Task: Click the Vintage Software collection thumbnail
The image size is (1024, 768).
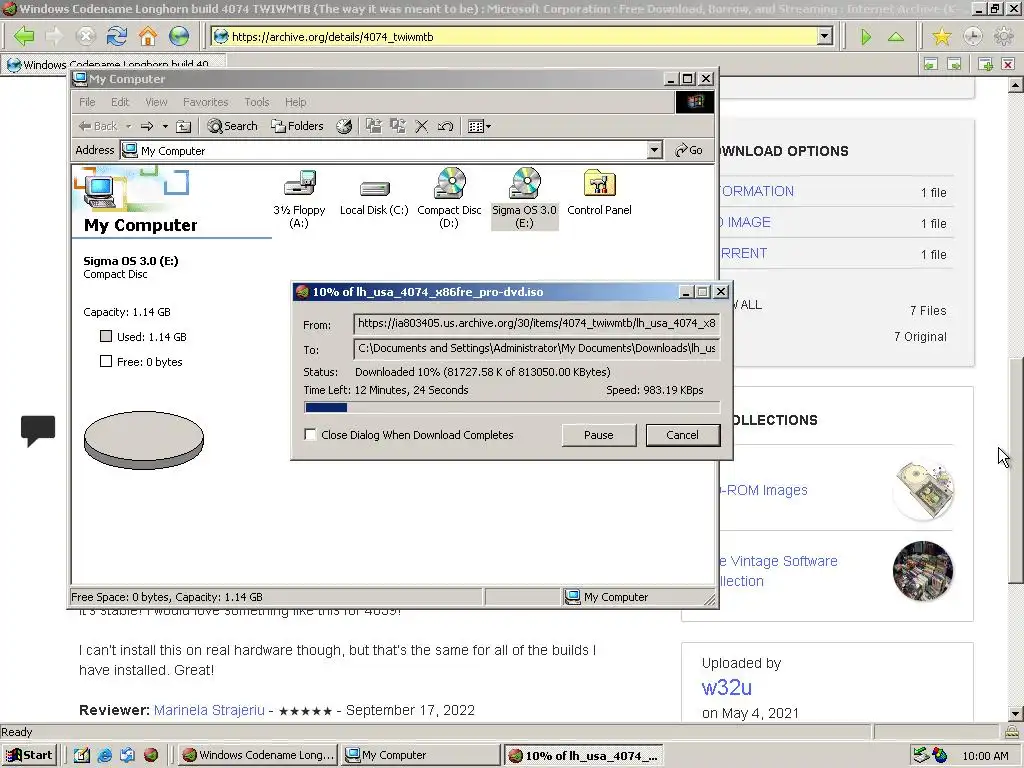Action: coord(923,571)
